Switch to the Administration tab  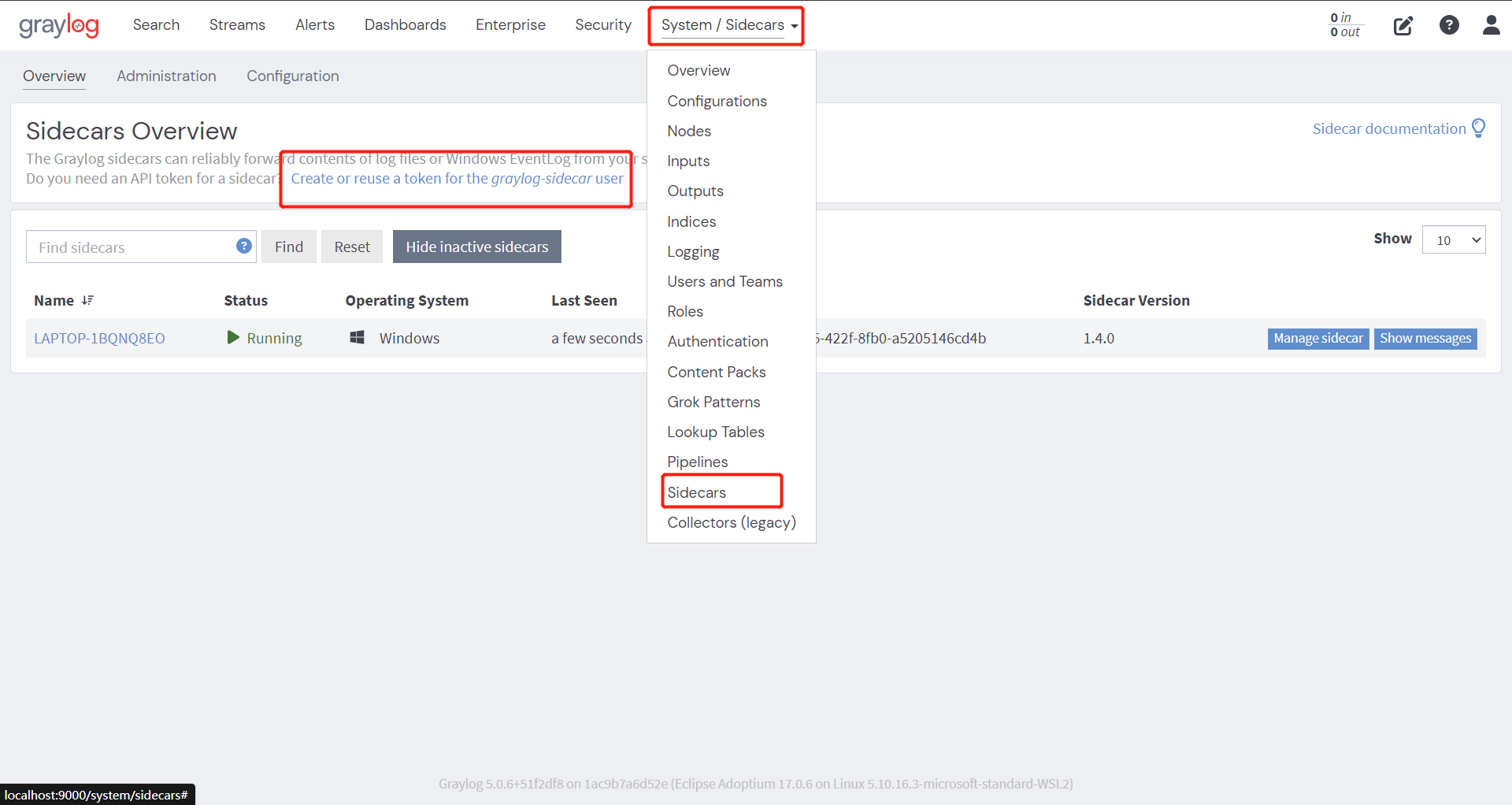[166, 76]
